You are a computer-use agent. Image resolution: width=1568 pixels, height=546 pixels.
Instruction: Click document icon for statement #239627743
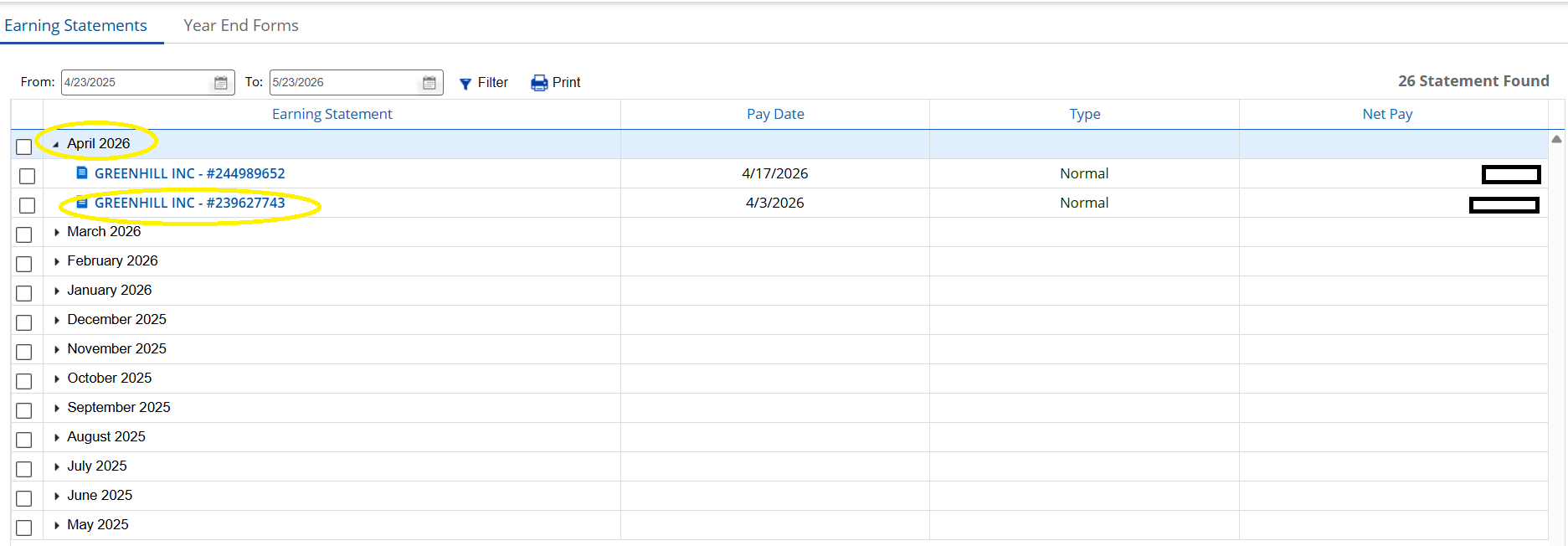(82, 202)
